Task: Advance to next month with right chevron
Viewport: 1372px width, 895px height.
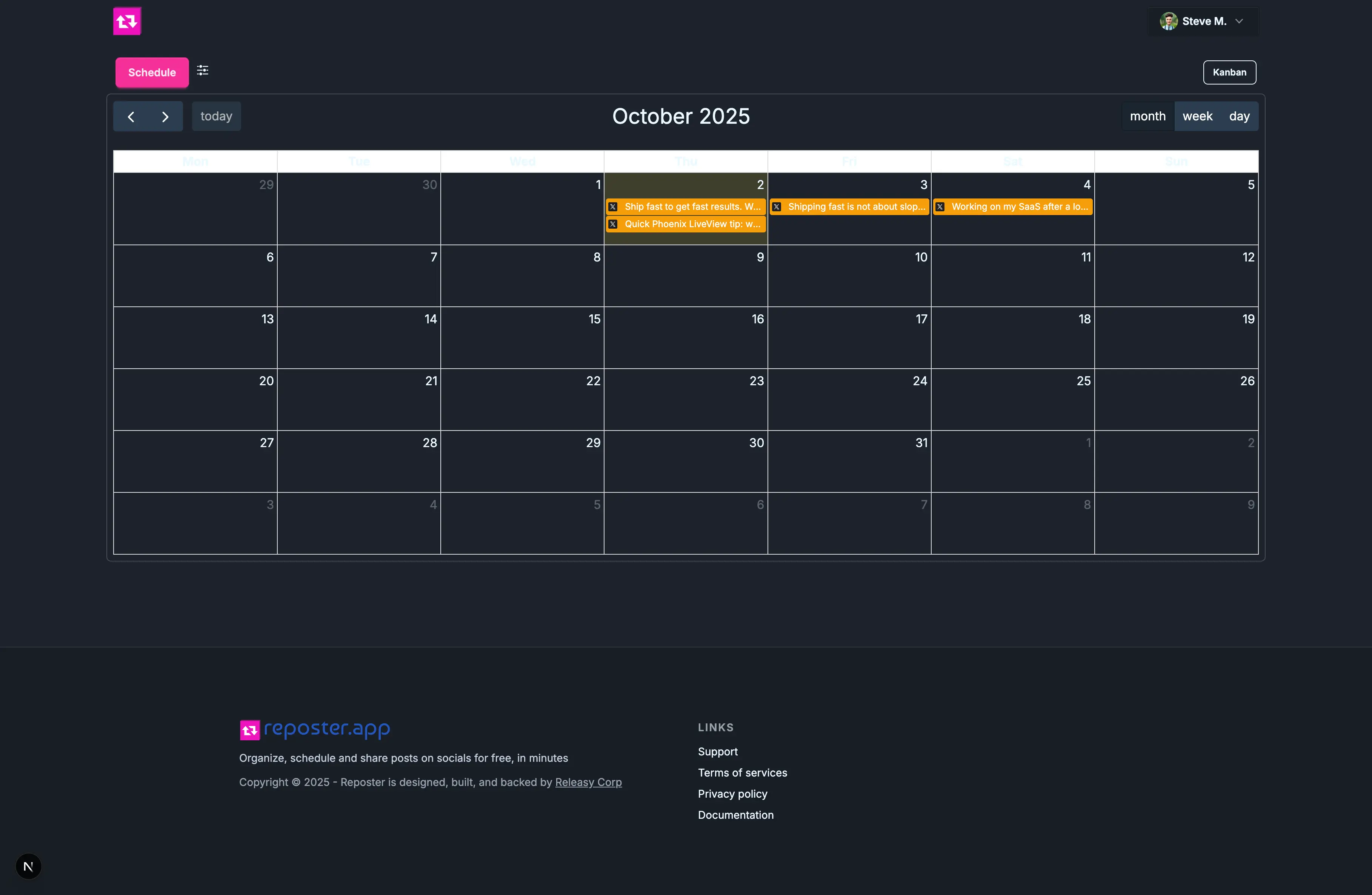Action: [165, 117]
